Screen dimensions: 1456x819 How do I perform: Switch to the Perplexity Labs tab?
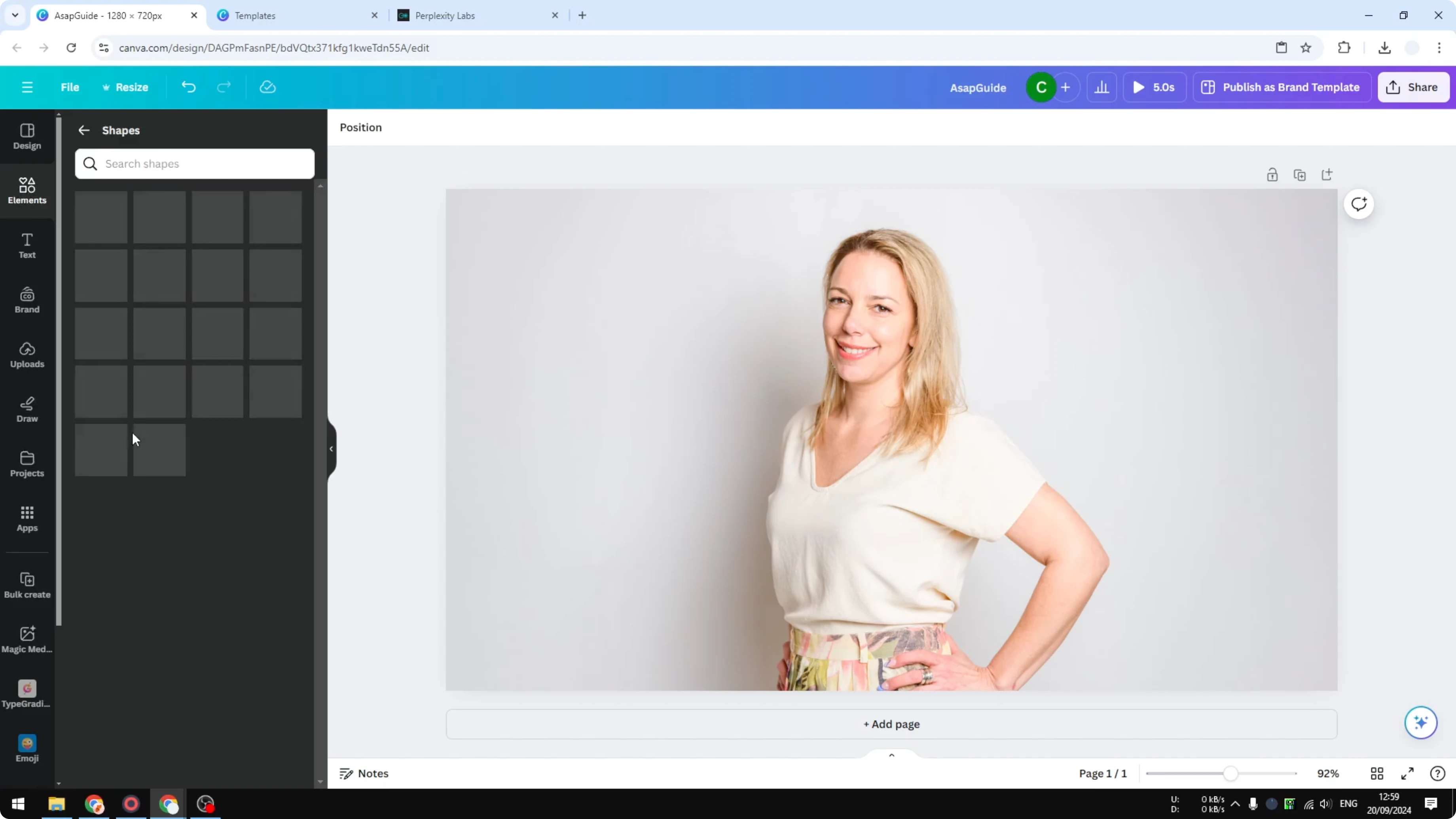pyautogui.click(x=478, y=15)
